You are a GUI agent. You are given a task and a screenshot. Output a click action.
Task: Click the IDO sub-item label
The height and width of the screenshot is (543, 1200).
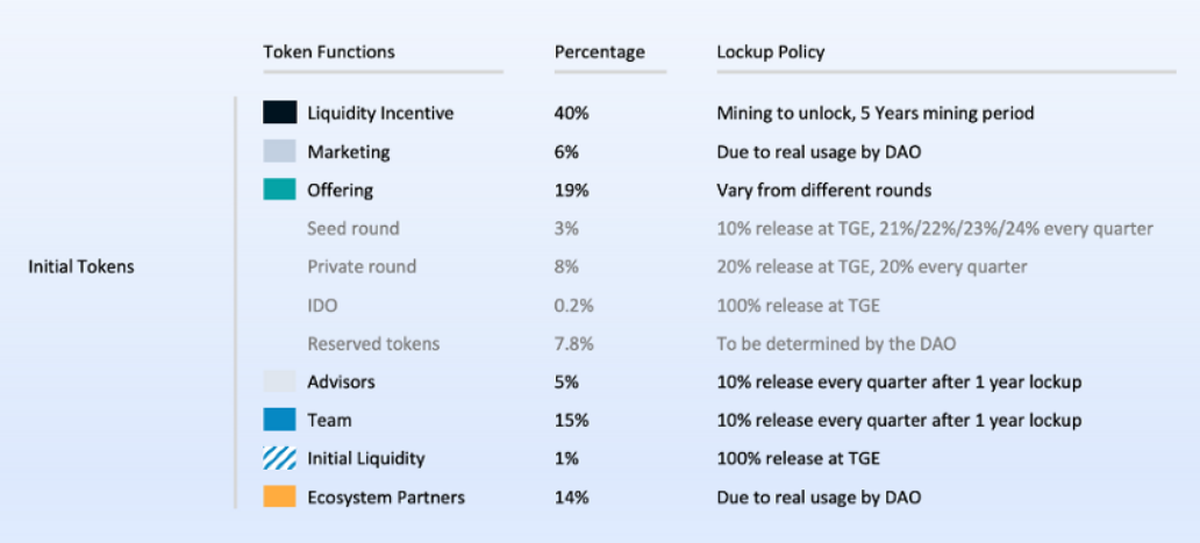coord(325,305)
